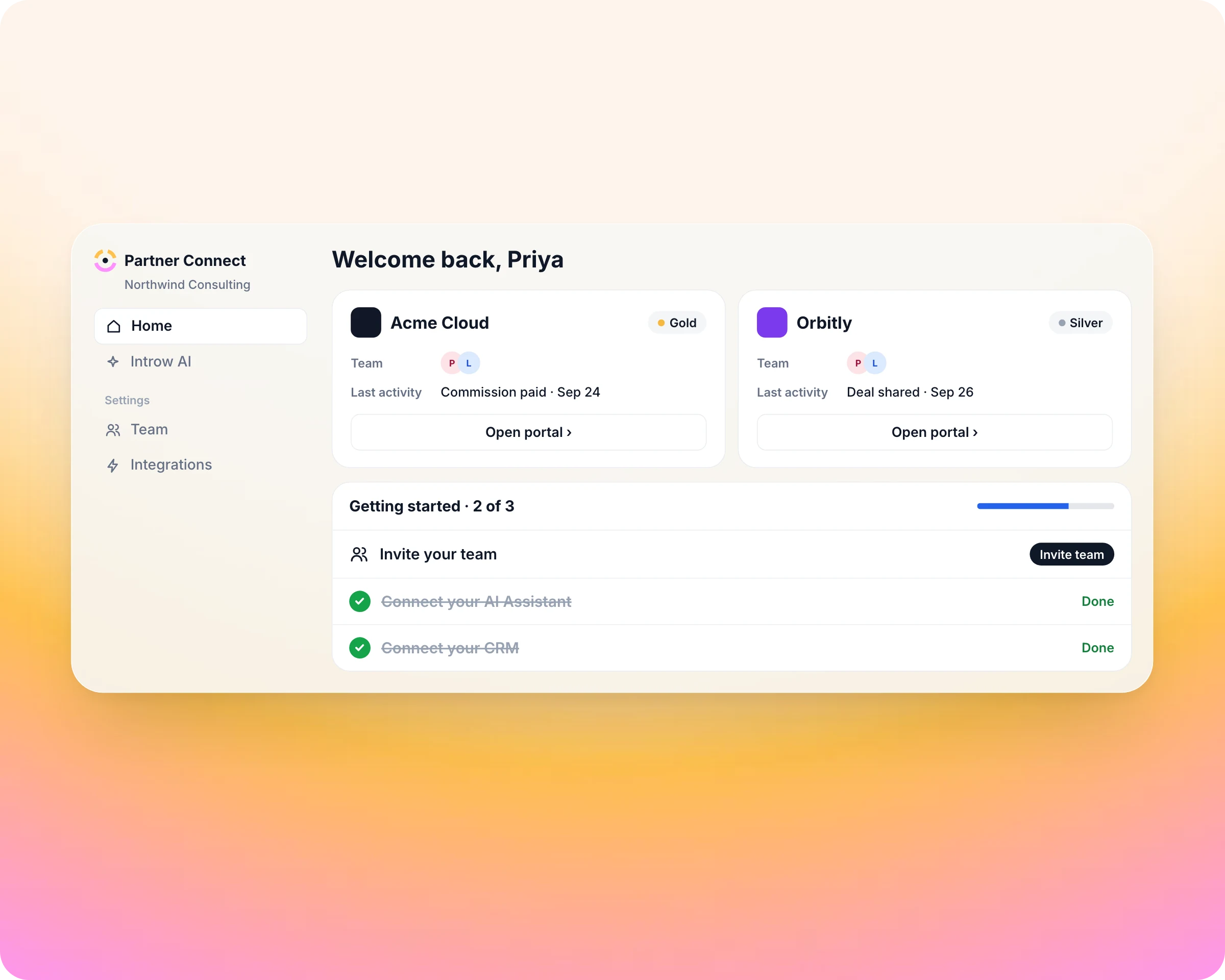Click the Team people icon in sidebar

(113, 430)
